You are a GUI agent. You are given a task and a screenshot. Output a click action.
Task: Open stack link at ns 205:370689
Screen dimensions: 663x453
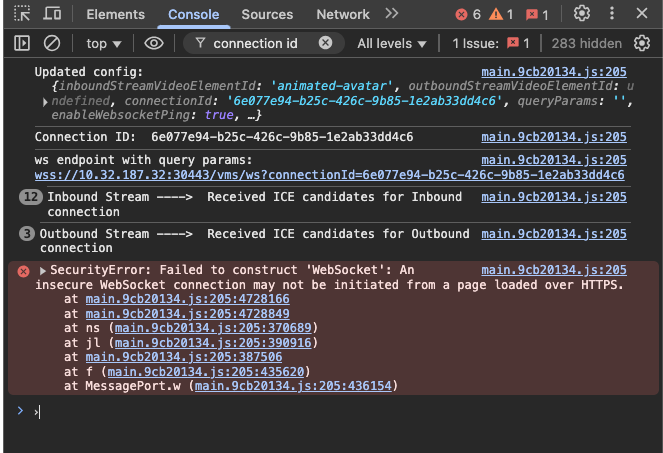[x=213, y=328]
